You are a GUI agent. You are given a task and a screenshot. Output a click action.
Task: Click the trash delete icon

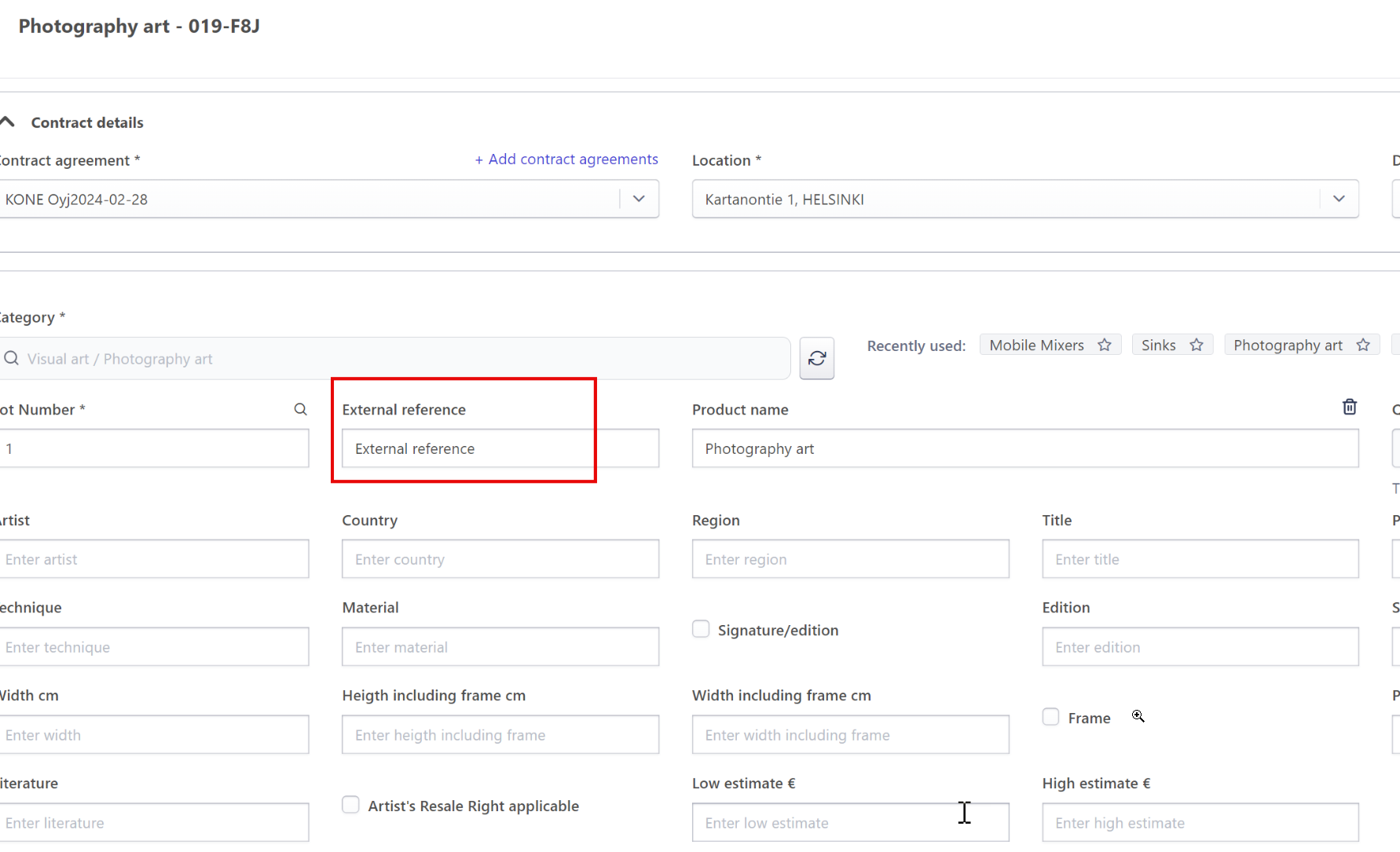1349,407
